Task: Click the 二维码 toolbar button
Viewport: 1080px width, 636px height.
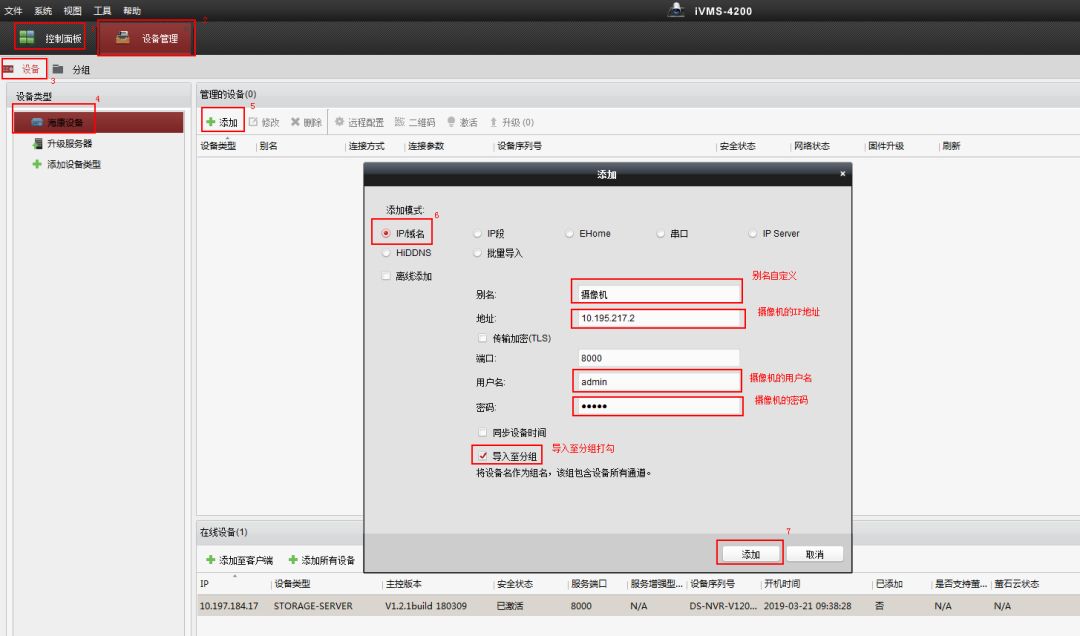Action: (x=415, y=122)
